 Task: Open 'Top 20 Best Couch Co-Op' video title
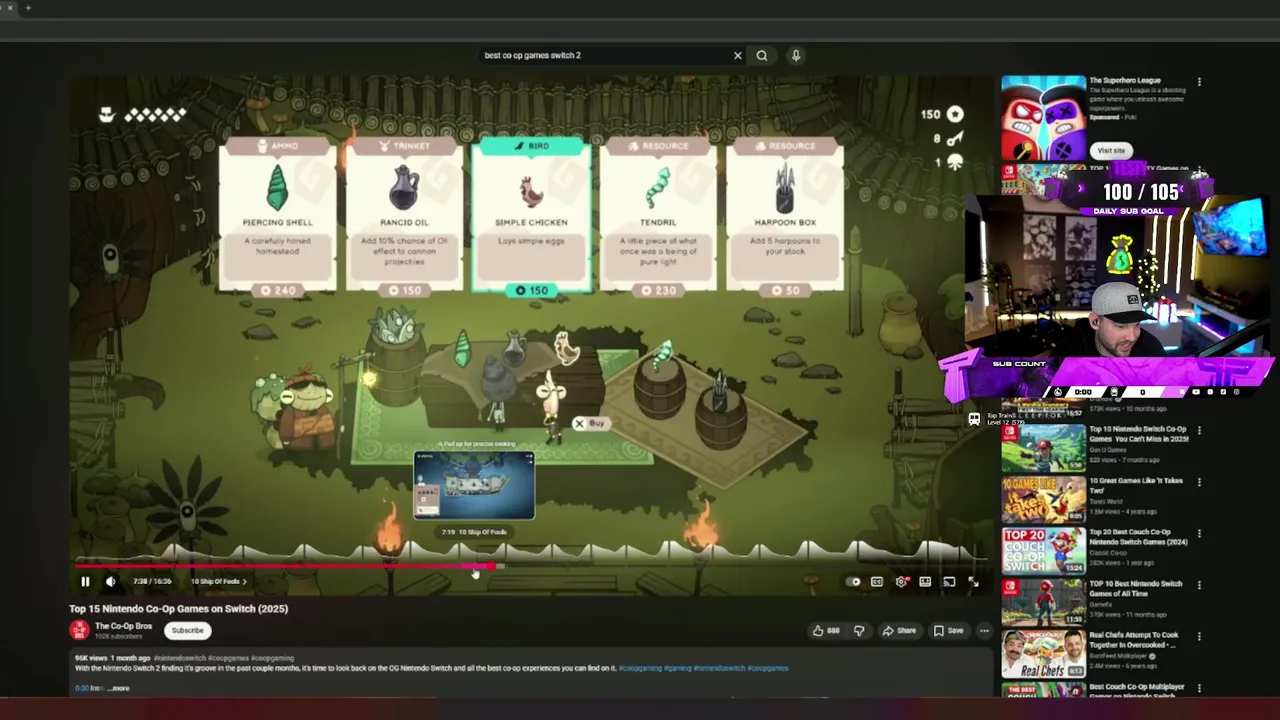[x=1138, y=537]
